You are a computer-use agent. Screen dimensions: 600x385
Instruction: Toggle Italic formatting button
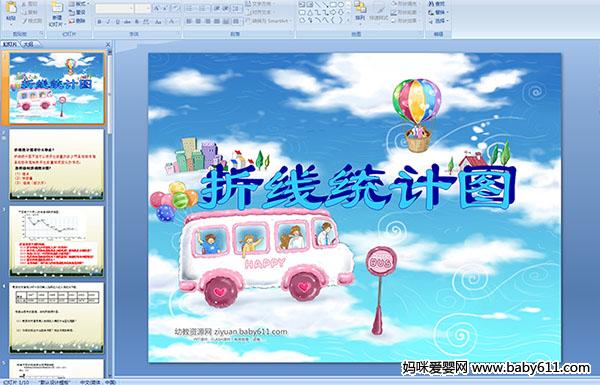(x=108, y=22)
